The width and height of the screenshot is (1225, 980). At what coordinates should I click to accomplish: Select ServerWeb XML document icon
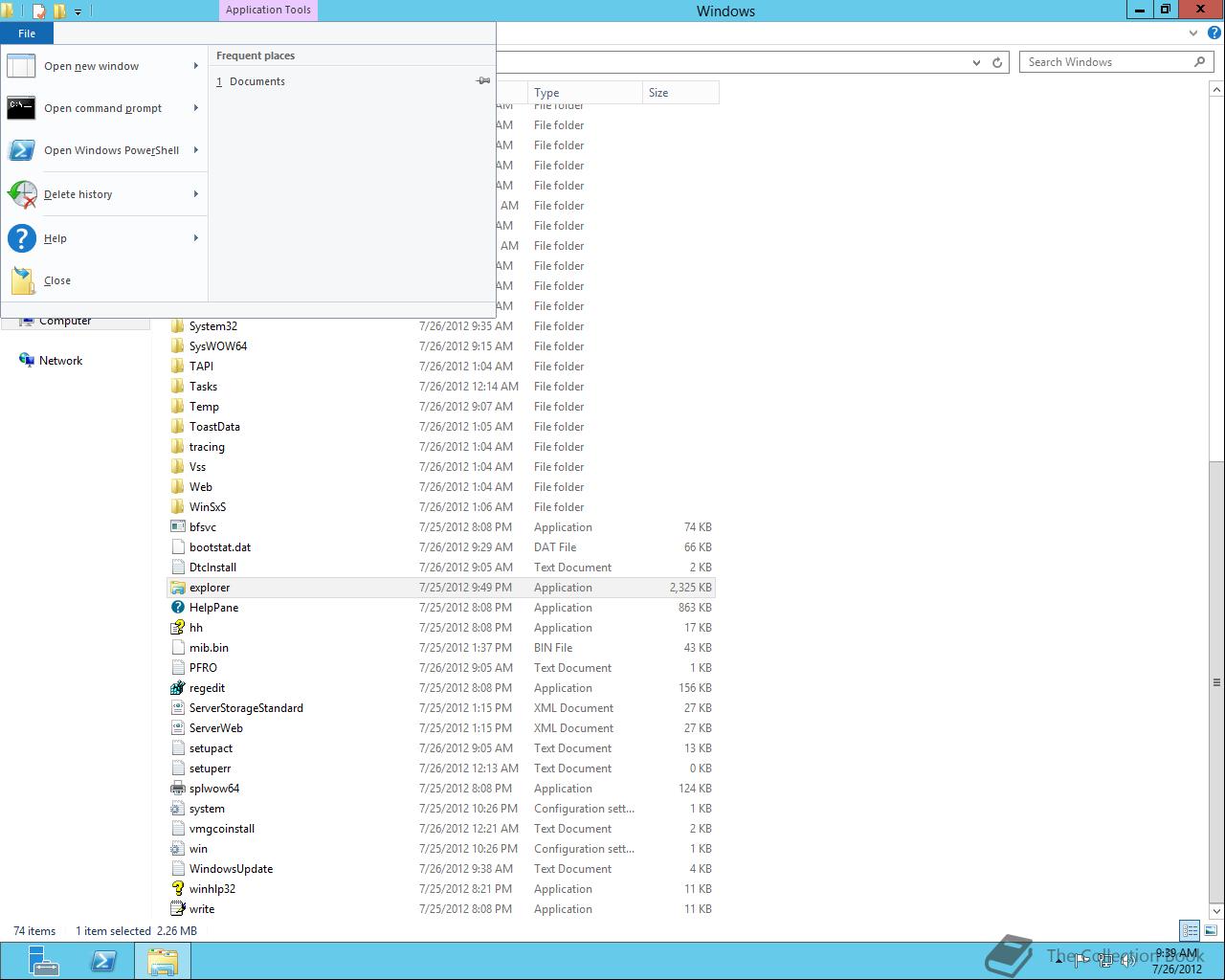coord(177,728)
